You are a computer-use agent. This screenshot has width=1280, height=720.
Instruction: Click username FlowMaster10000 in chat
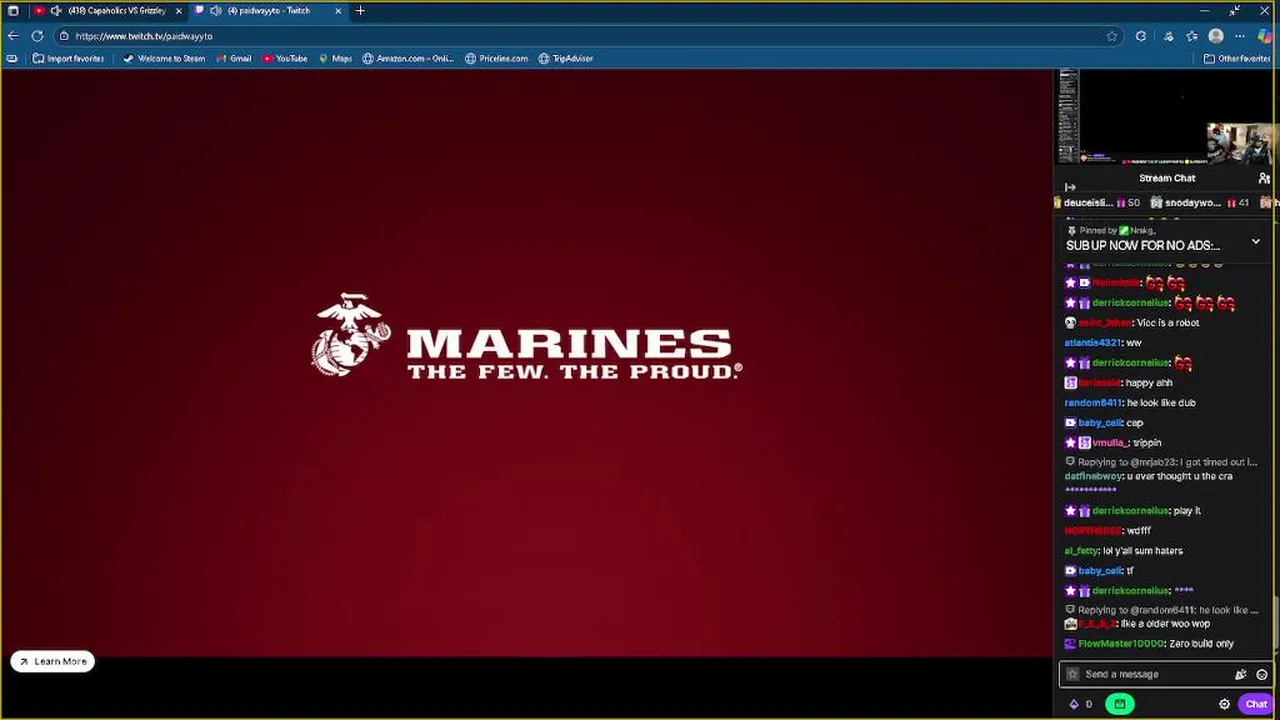click(x=1121, y=644)
